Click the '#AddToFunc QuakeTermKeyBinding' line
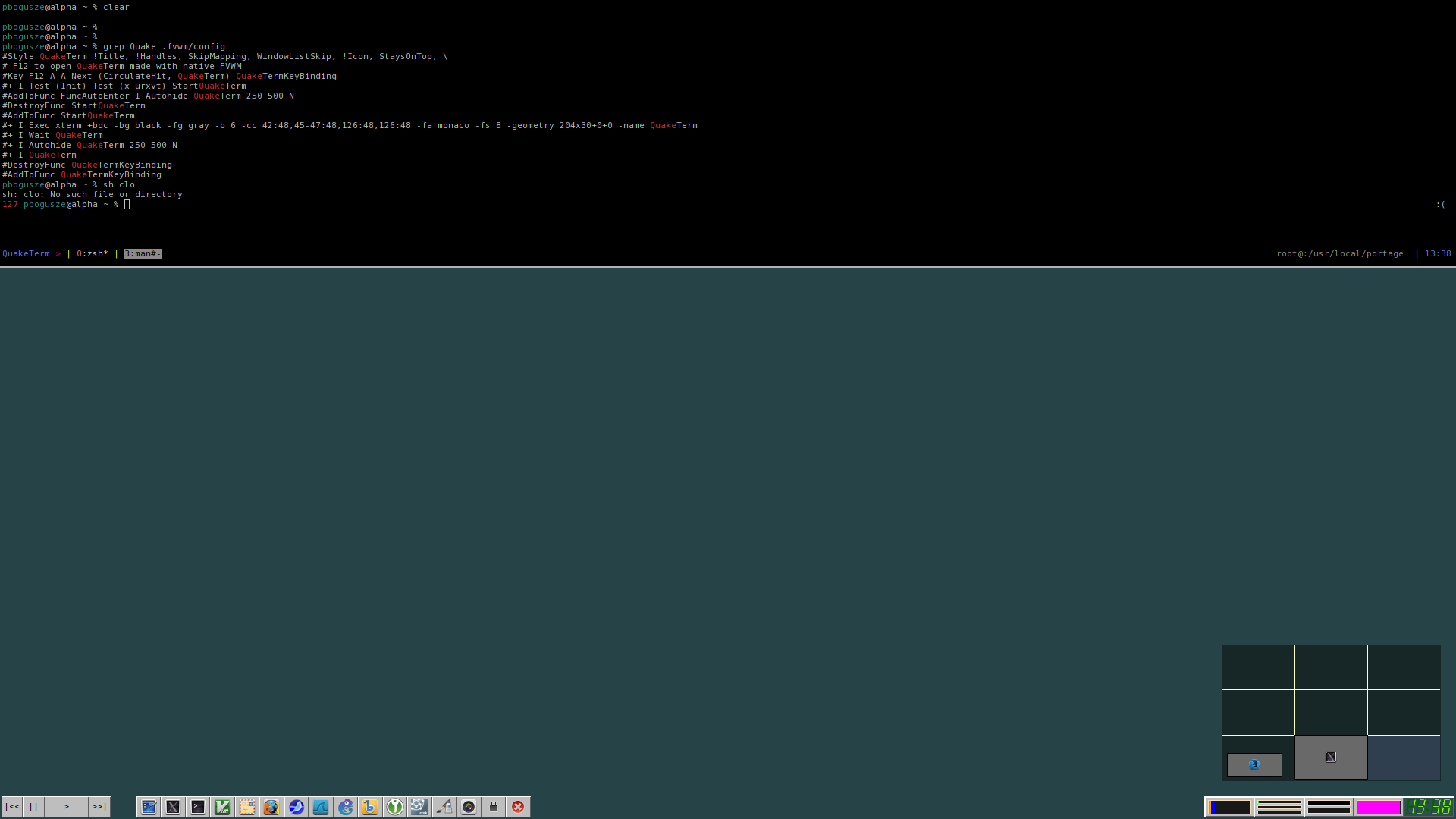Image resolution: width=1456 pixels, height=819 pixels. pyautogui.click(x=82, y=174)
